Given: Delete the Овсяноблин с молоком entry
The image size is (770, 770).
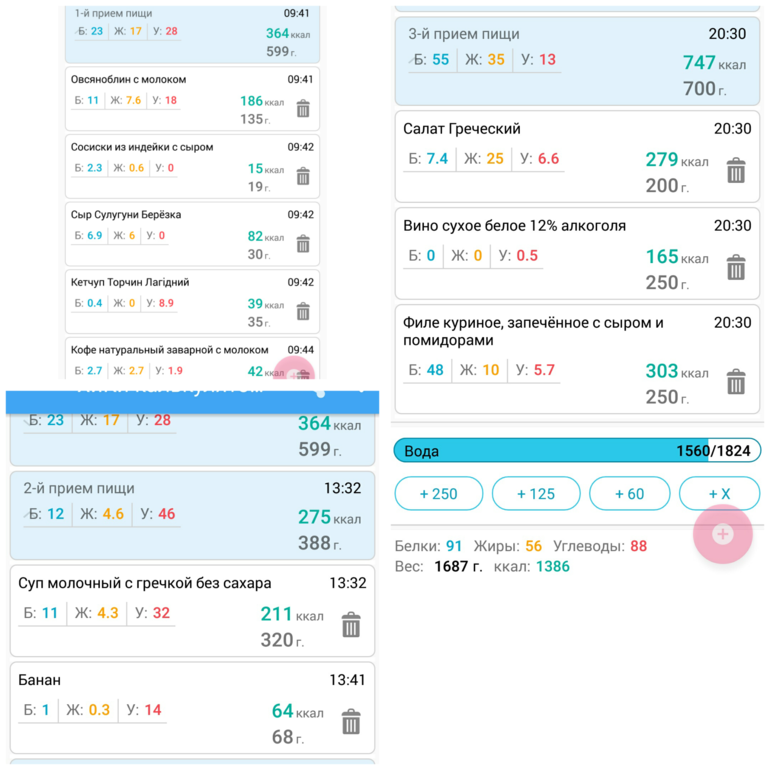Looking at the screenshot, I should point(303,109).
